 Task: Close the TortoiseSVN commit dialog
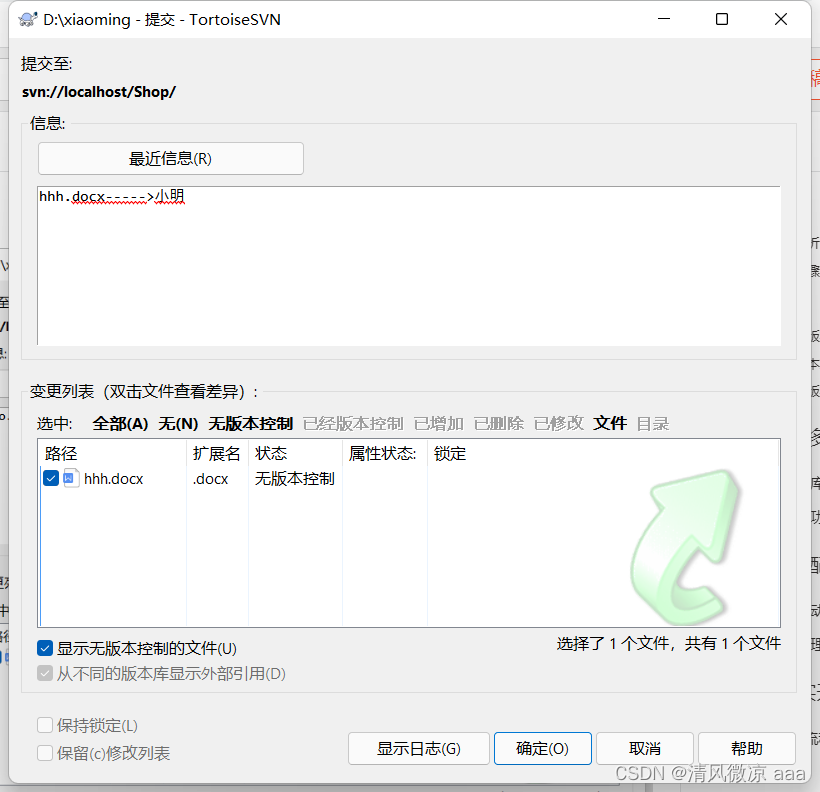click(x=780, y=19)
